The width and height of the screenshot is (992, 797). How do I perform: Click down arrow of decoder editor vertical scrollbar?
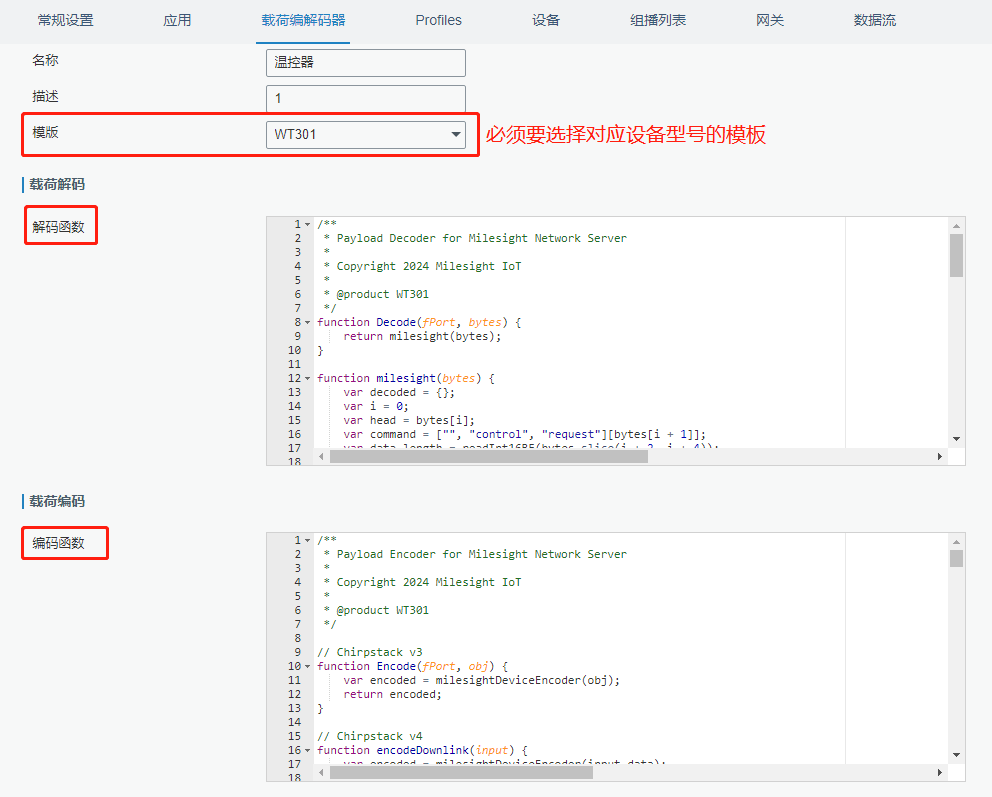point(956,439)
